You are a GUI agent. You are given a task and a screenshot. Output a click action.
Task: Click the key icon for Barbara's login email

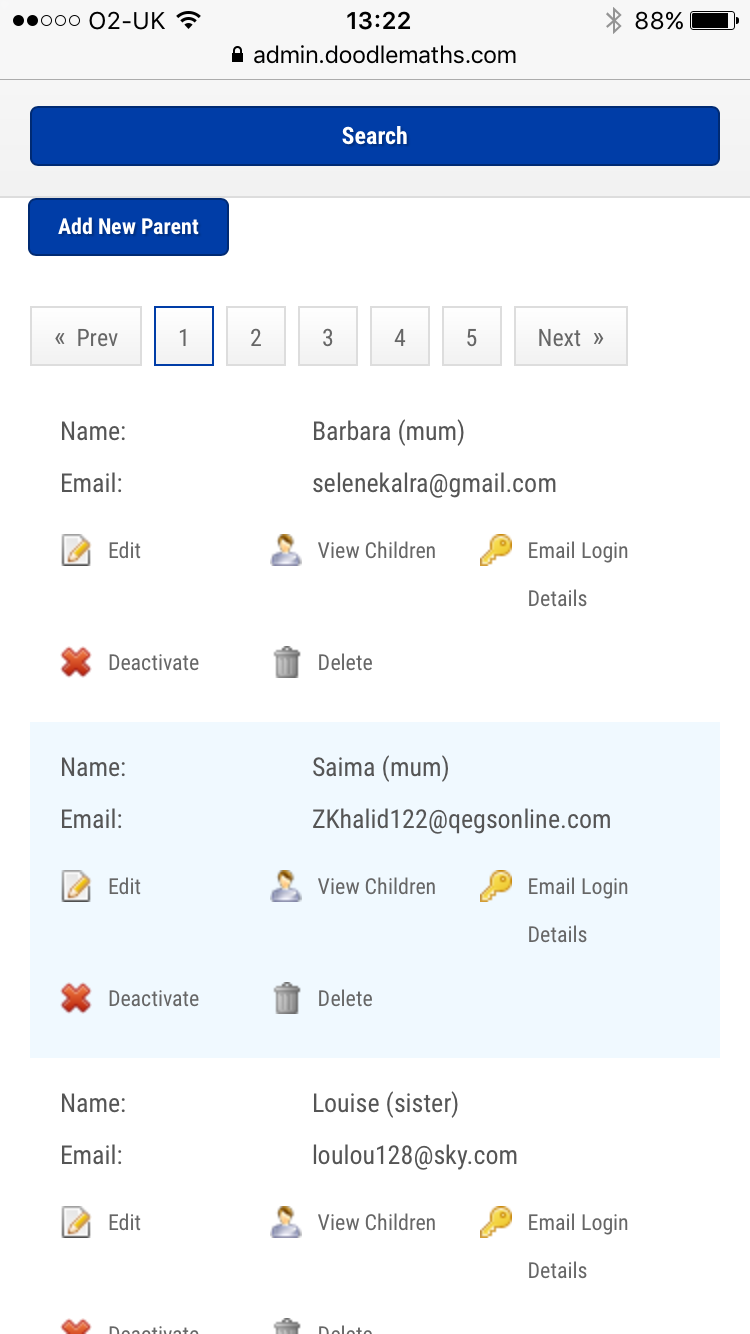point(496,550)
